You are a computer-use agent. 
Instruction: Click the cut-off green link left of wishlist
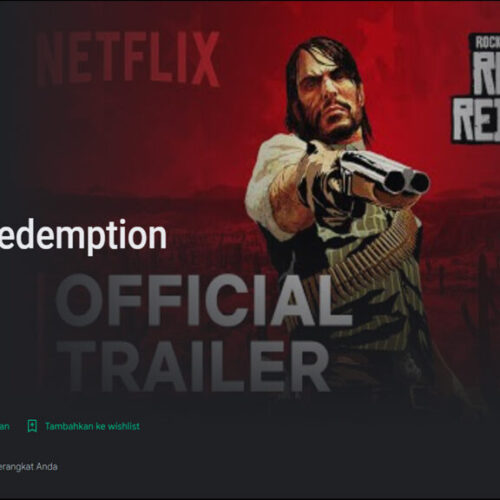5,426
